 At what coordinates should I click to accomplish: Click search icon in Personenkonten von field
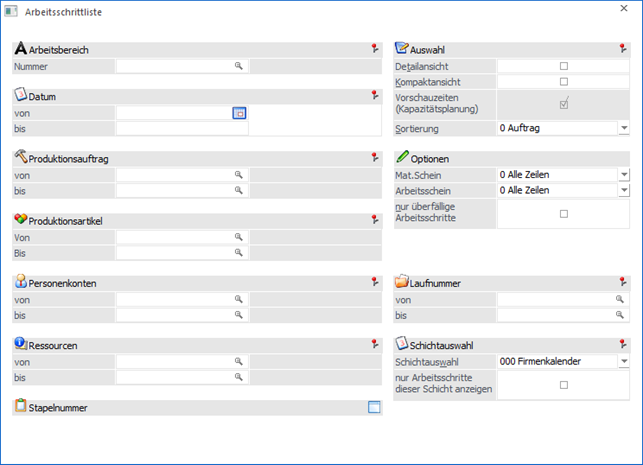[239, 299]
